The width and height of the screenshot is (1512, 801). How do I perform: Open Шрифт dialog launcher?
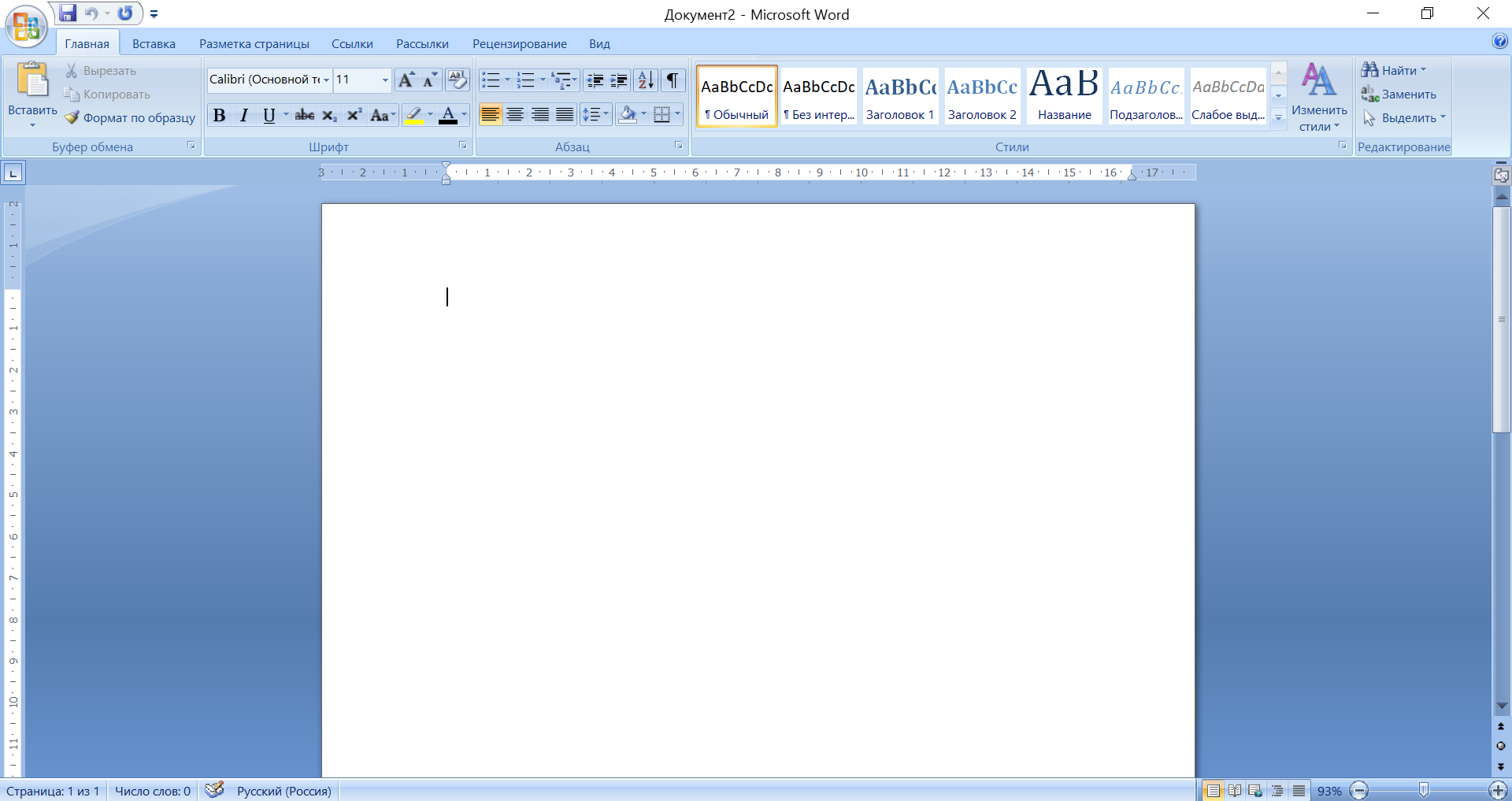pos(463,146)
